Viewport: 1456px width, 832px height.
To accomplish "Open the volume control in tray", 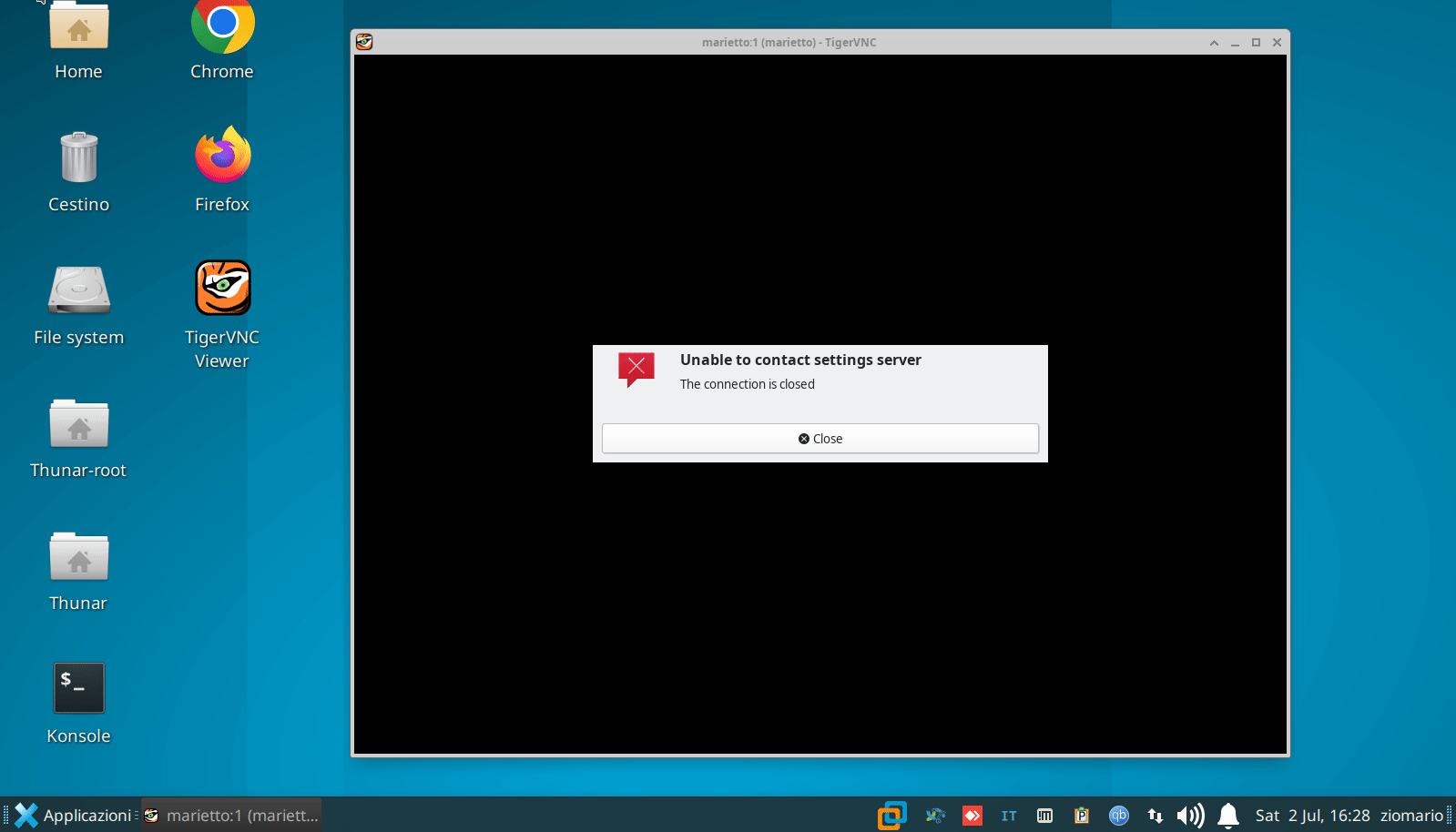I will (x=1190, y=816).
